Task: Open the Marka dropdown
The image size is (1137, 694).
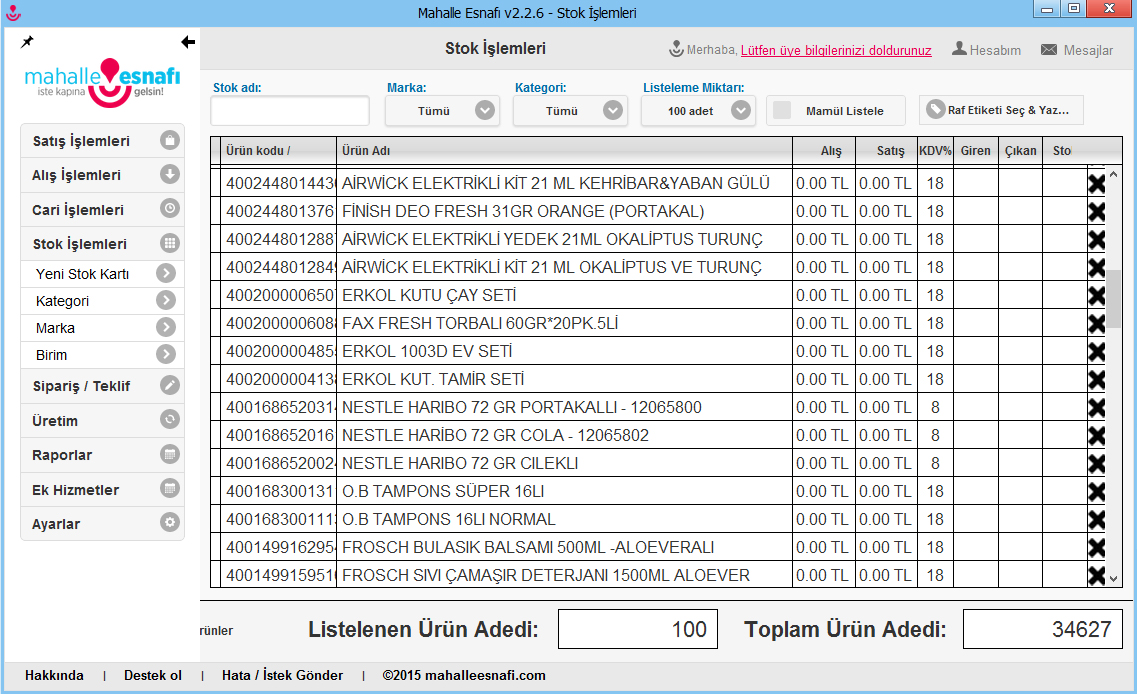Action: 442,110
